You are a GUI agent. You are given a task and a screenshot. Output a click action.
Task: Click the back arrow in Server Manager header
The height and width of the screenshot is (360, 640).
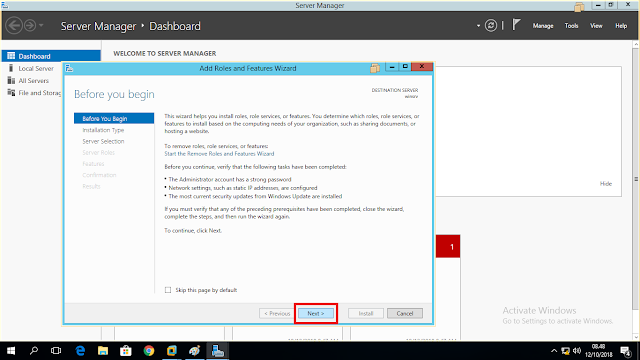pos(14,25)
